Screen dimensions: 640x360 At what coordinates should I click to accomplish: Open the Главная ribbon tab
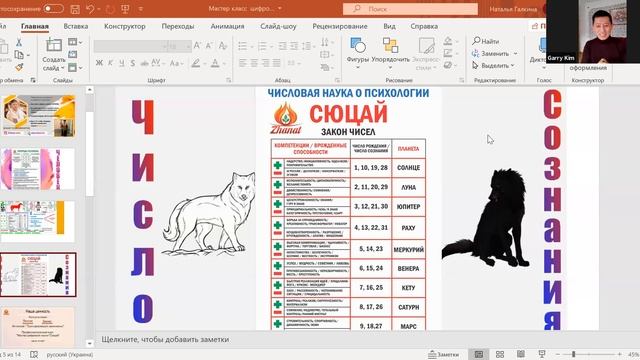(35, 26)
